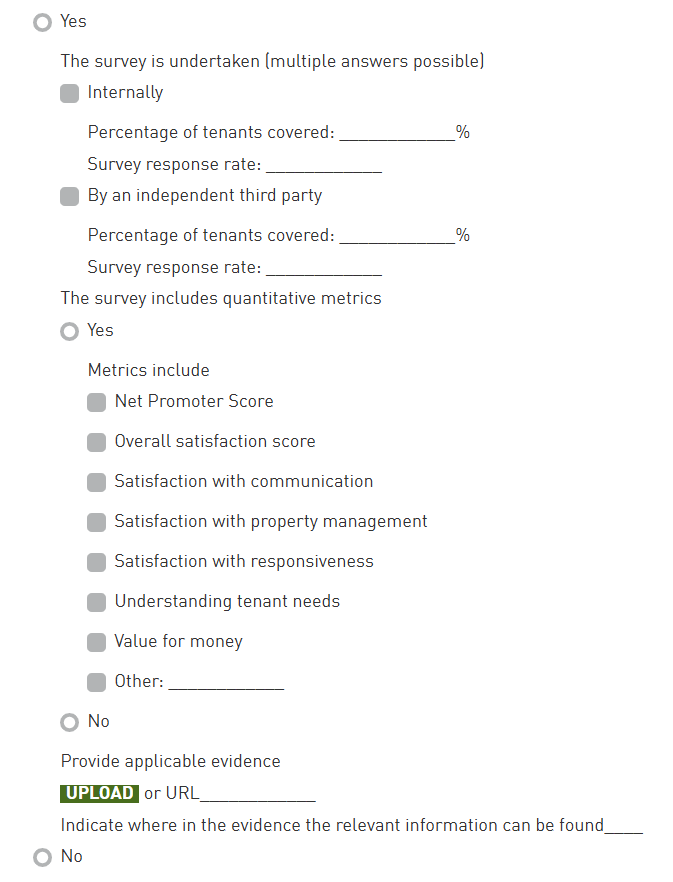Check Satisfaction with responsiveness box
This screenshot has width=673, height=882.
click(96, 562)
